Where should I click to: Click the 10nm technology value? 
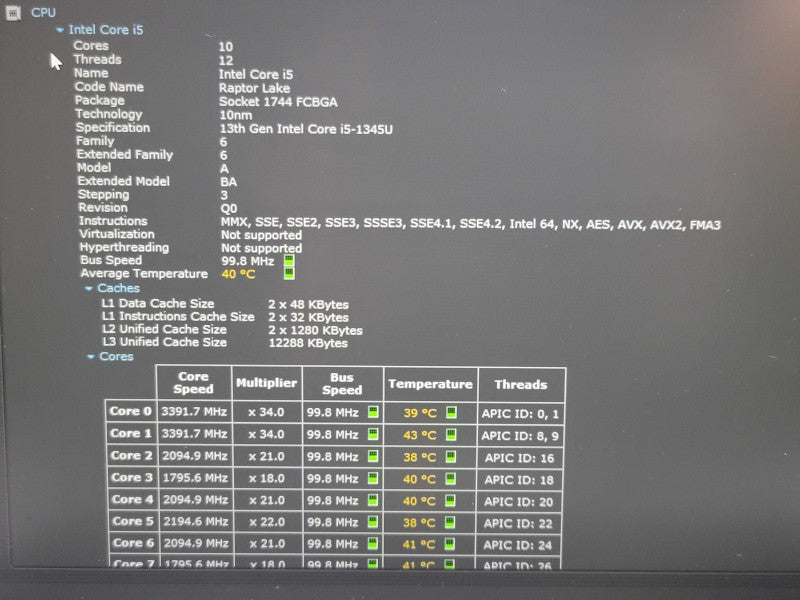(235, 115)
